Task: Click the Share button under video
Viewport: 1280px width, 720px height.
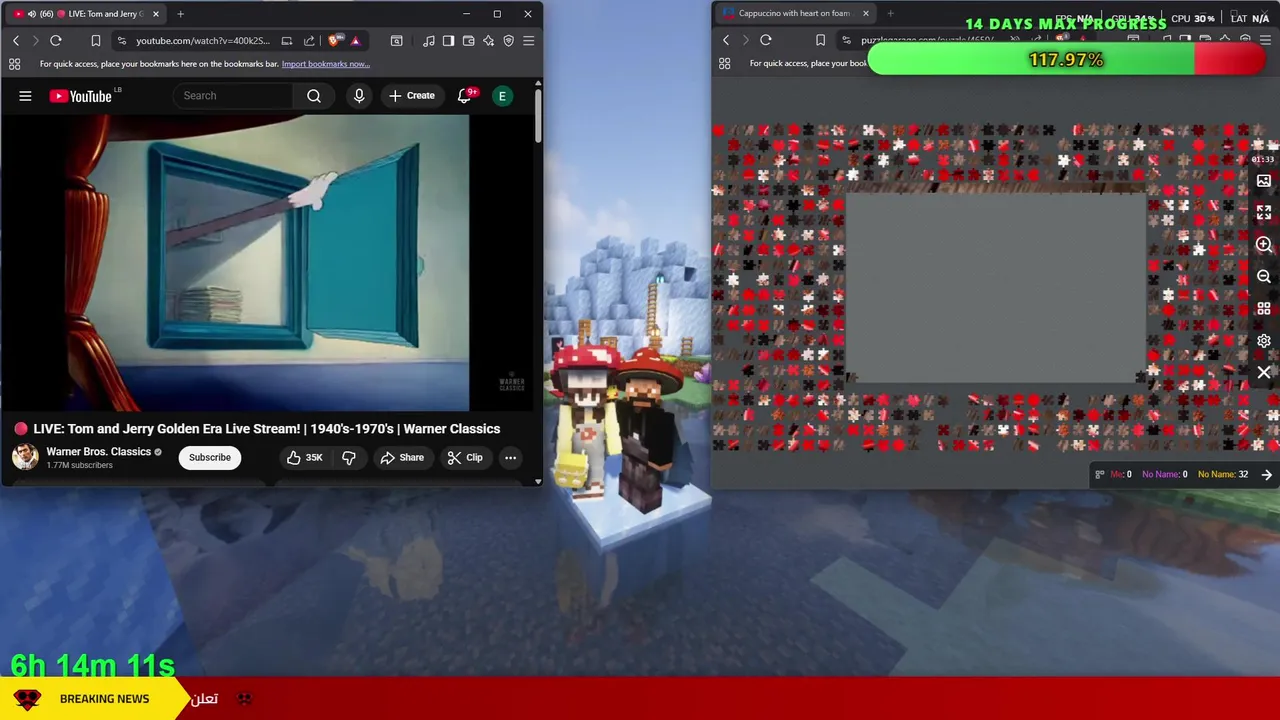Action: pos(402,457)
